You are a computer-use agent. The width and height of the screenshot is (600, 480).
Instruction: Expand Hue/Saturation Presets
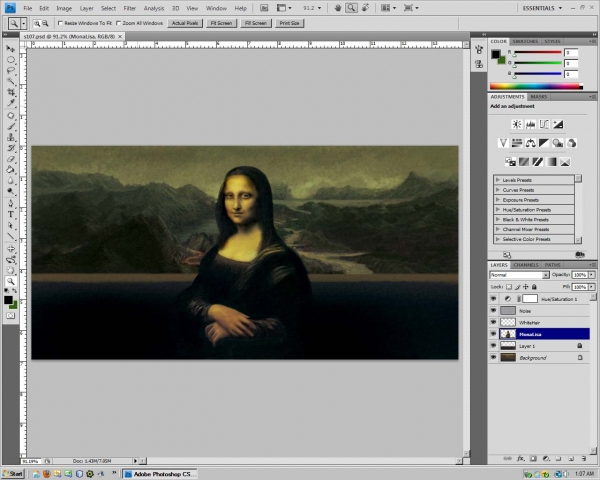498,209
